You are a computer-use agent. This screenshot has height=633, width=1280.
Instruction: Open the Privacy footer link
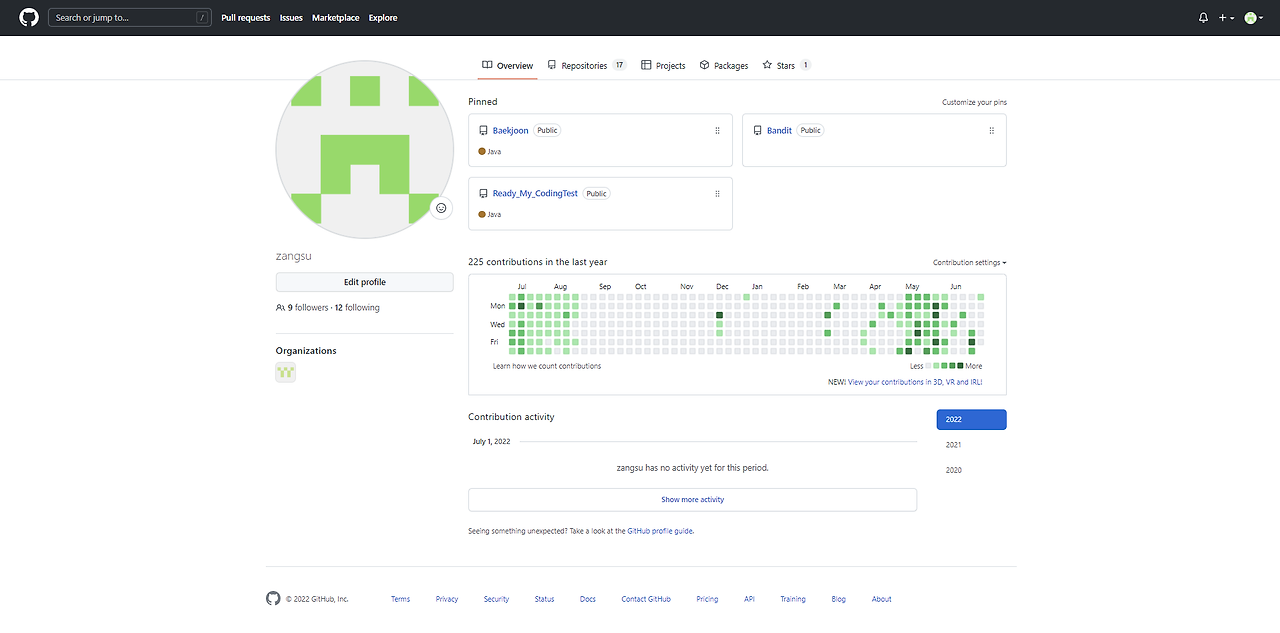pyautogui.click(x=447, y=599)
